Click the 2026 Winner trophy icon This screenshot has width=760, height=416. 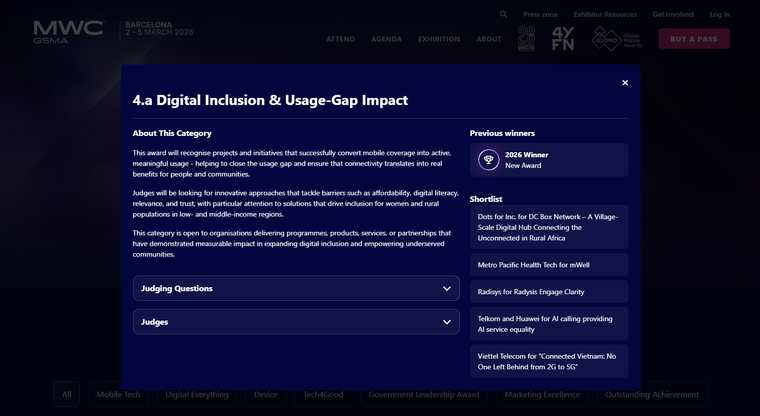click(489, 160)
